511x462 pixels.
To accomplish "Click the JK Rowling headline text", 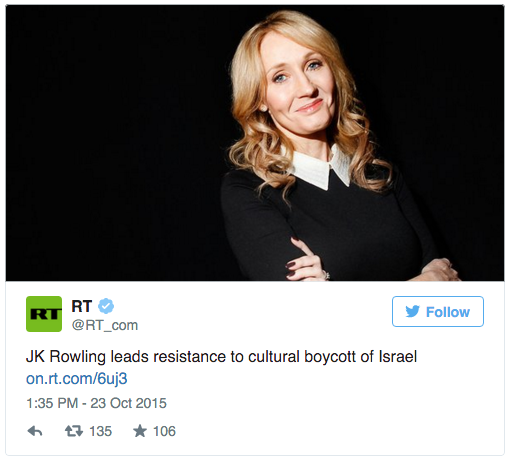I will [221, 357].
